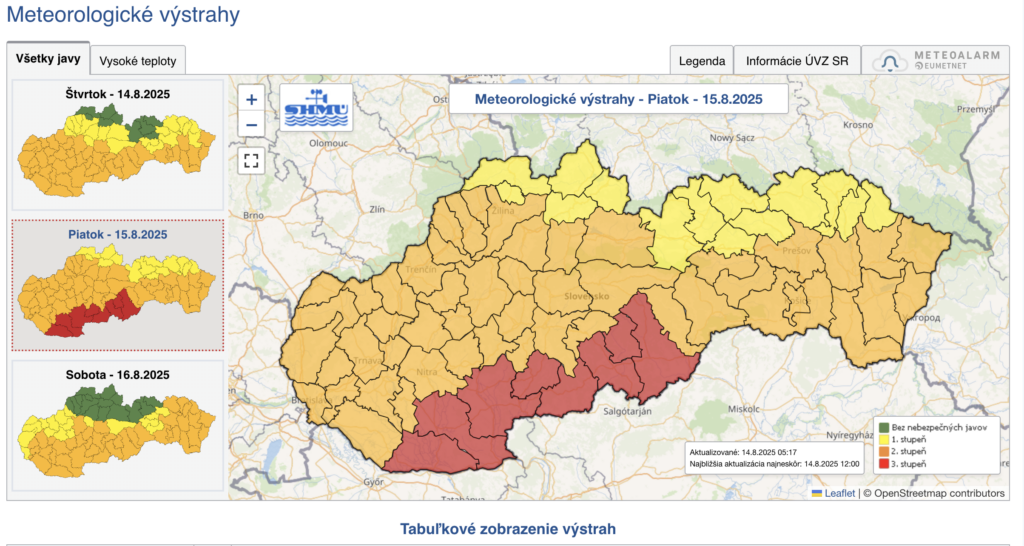Click the green Bez nebezpečných javov swatch

[x=884, y=428]
